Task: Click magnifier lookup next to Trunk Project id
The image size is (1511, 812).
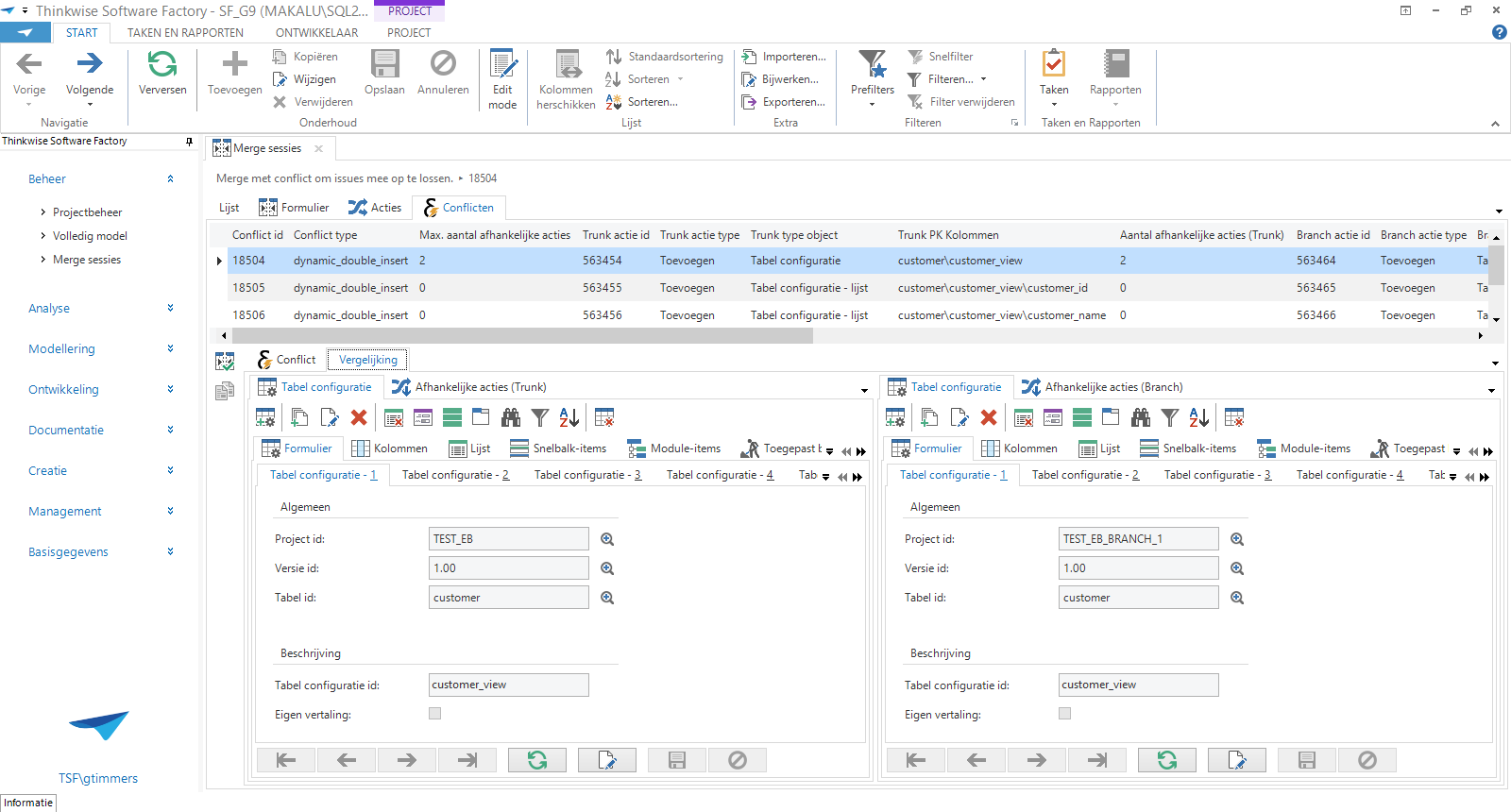Action: coord(607,539)
